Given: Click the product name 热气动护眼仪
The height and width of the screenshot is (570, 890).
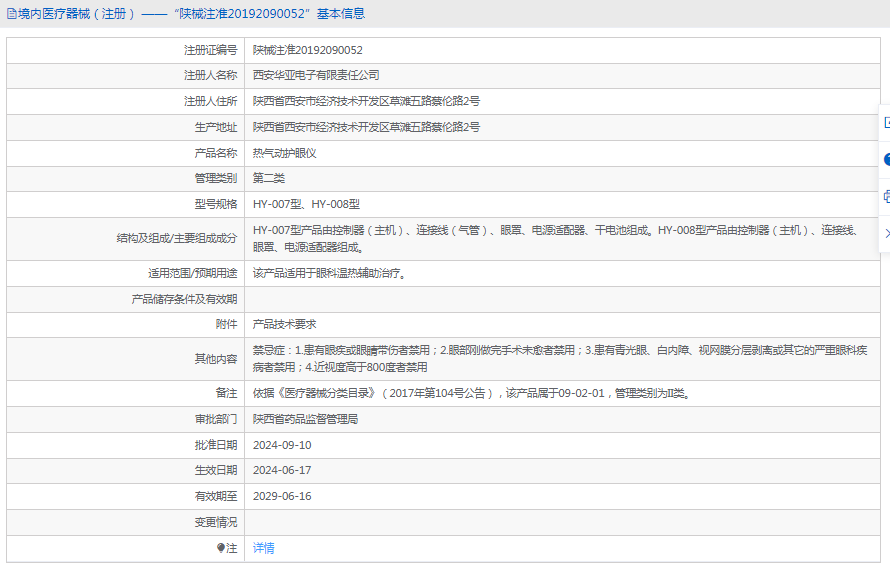Looking at the screenshot, I should [x=284, y=153].
